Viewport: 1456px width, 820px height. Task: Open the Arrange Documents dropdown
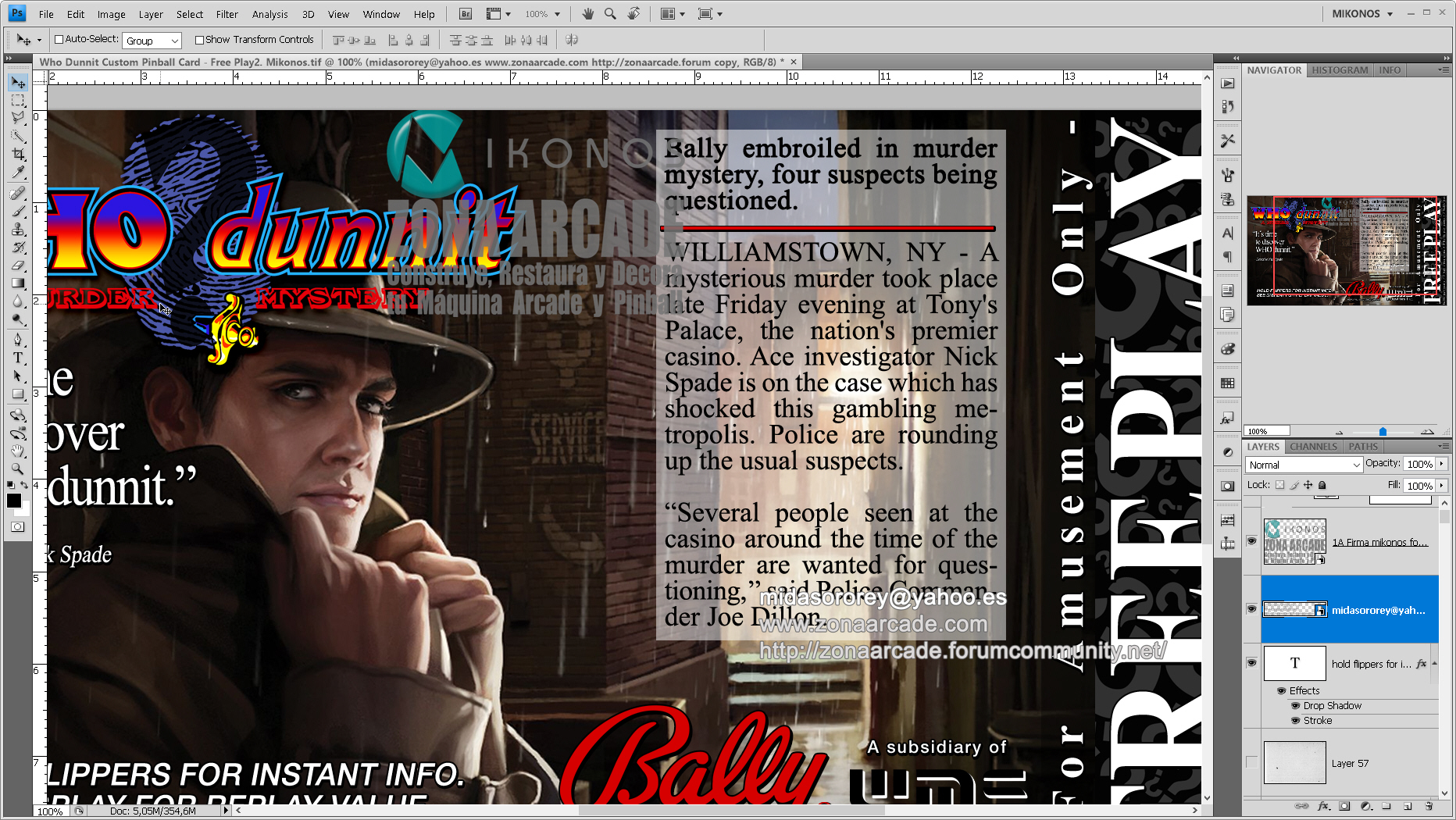[x=673, y=14]
